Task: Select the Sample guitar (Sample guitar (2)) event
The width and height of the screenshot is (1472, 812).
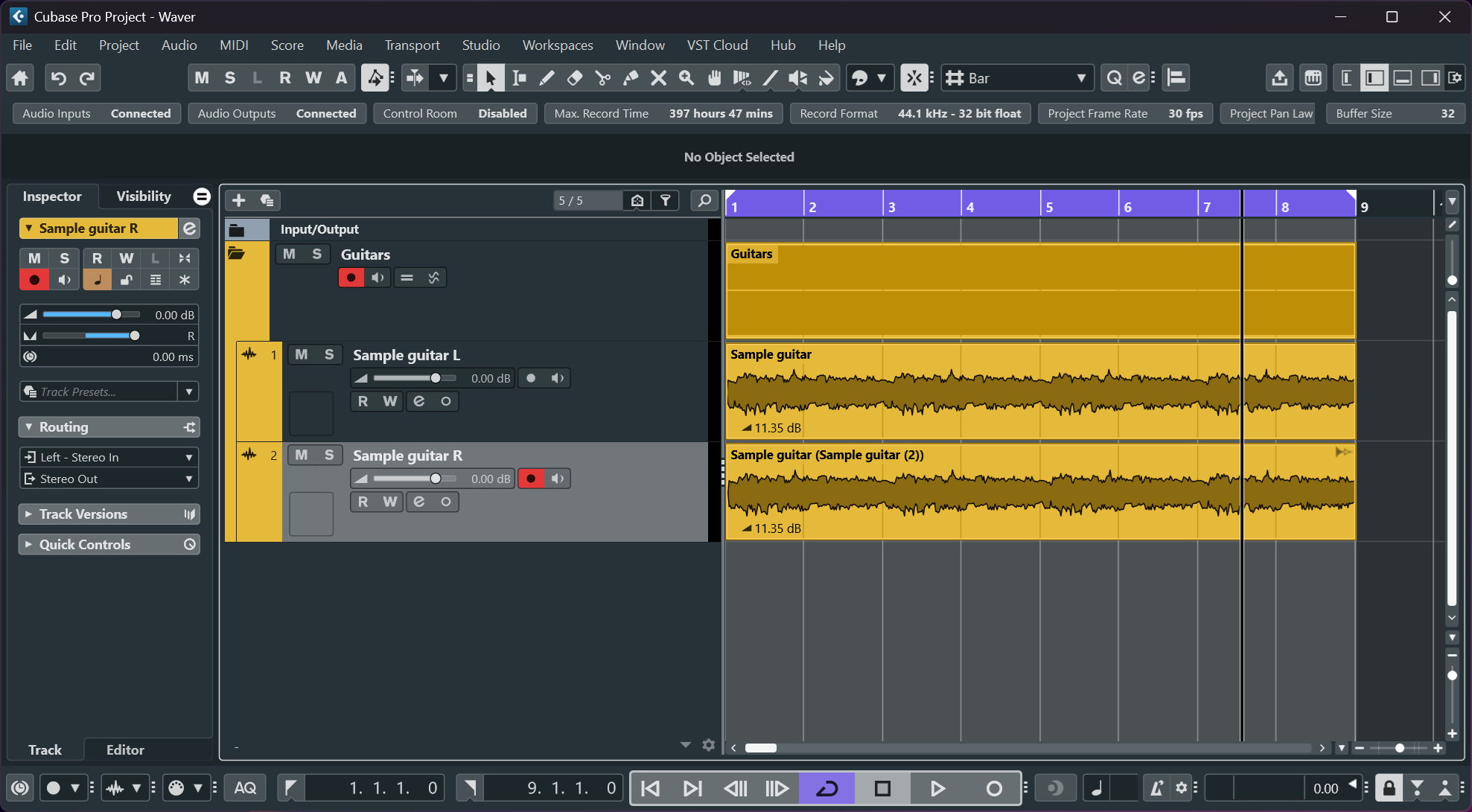Action: pyautogui.click(x=1040, y=492)
